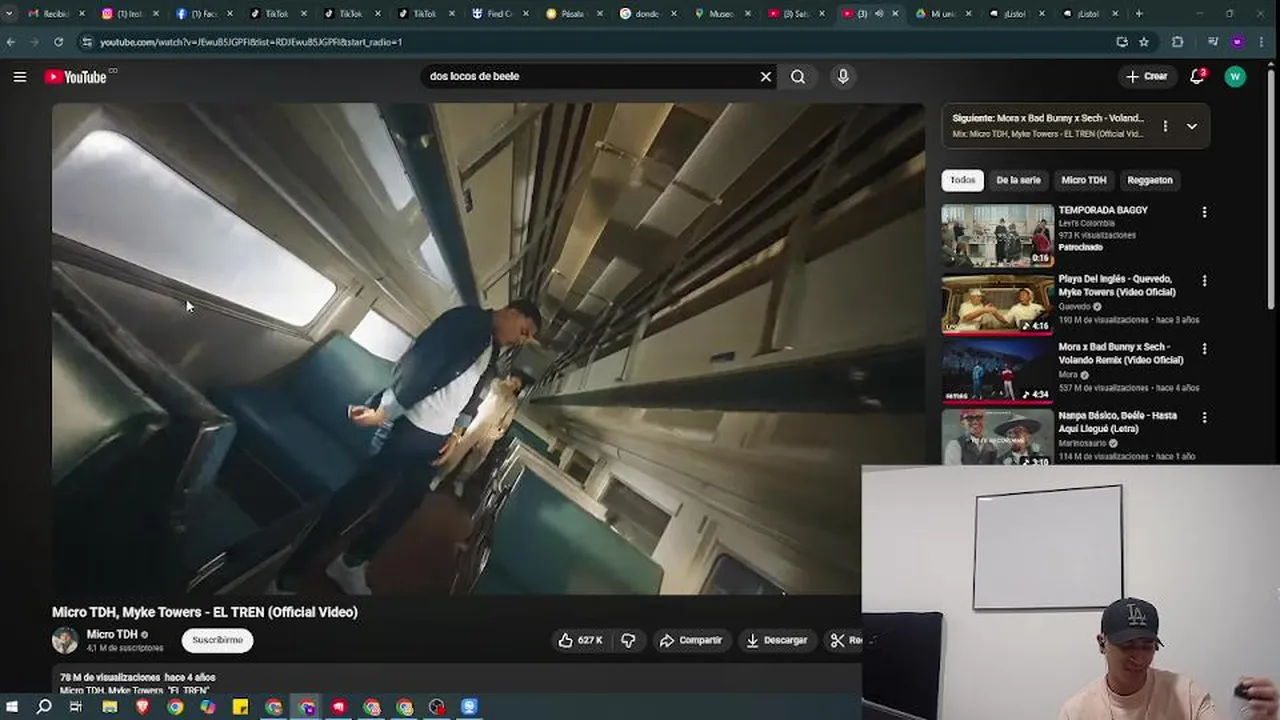Viewport: 1280px width, 720px height.
Task: Open Sticky Notes yellow taskbar icon
Action: 240,707
